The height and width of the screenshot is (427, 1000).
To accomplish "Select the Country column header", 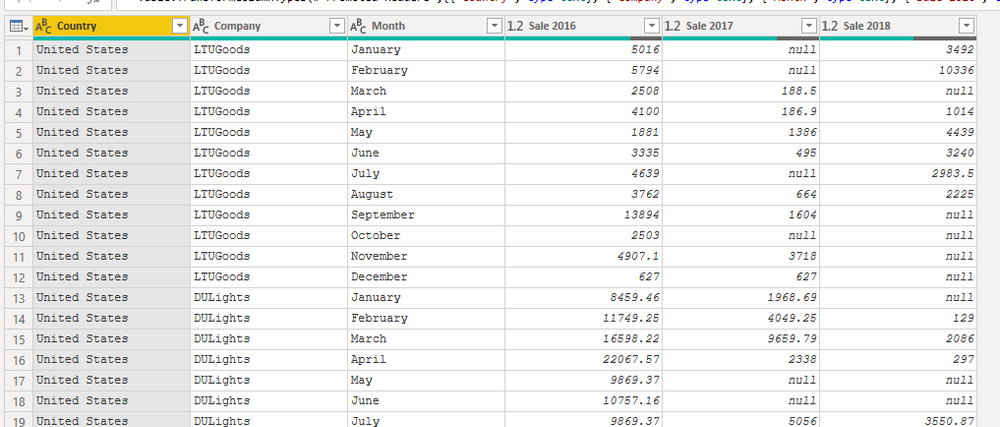I will (x=100, y=25).
